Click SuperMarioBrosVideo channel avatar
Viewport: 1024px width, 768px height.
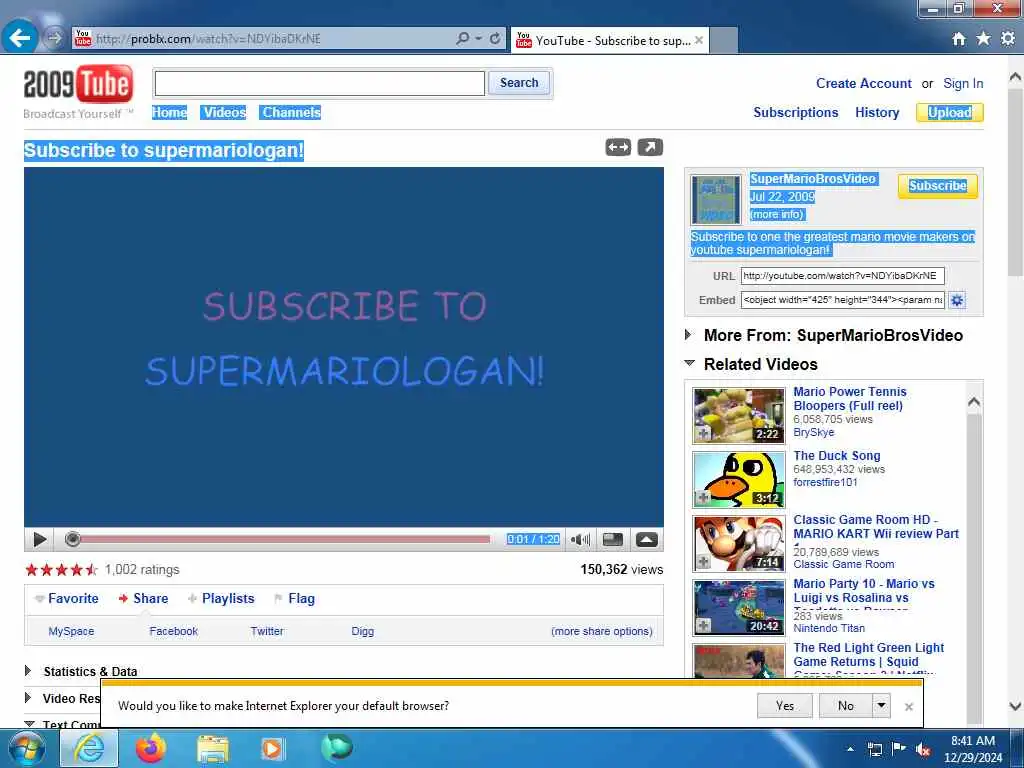click(716, 199)
